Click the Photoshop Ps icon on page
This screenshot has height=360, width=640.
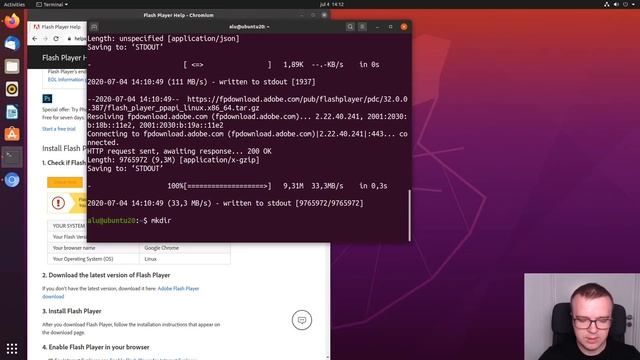point(47,98)
